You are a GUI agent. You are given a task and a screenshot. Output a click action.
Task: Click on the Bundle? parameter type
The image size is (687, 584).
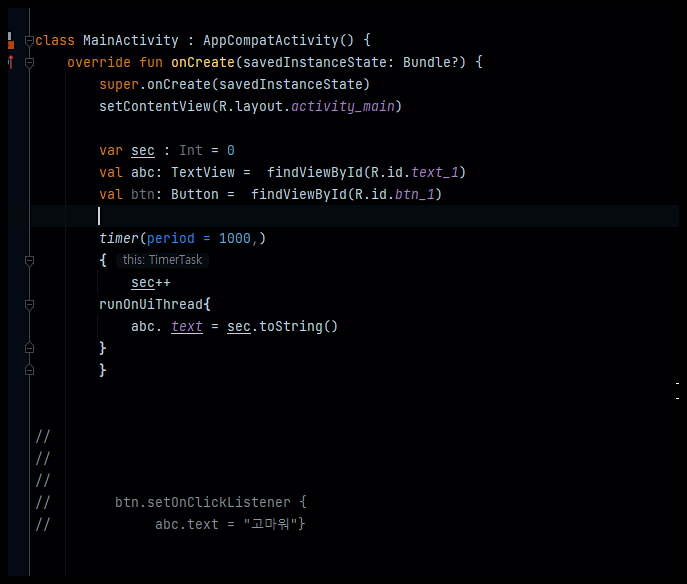(429, 62)
